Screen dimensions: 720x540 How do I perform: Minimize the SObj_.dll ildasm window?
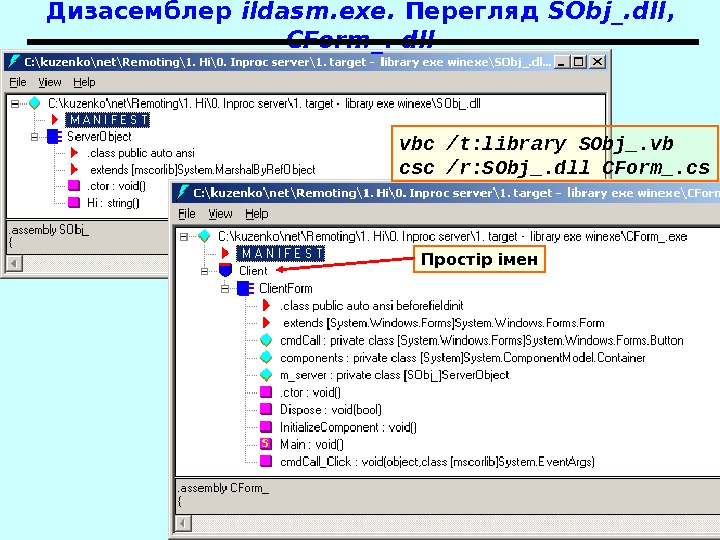click(x=561, y=62)
